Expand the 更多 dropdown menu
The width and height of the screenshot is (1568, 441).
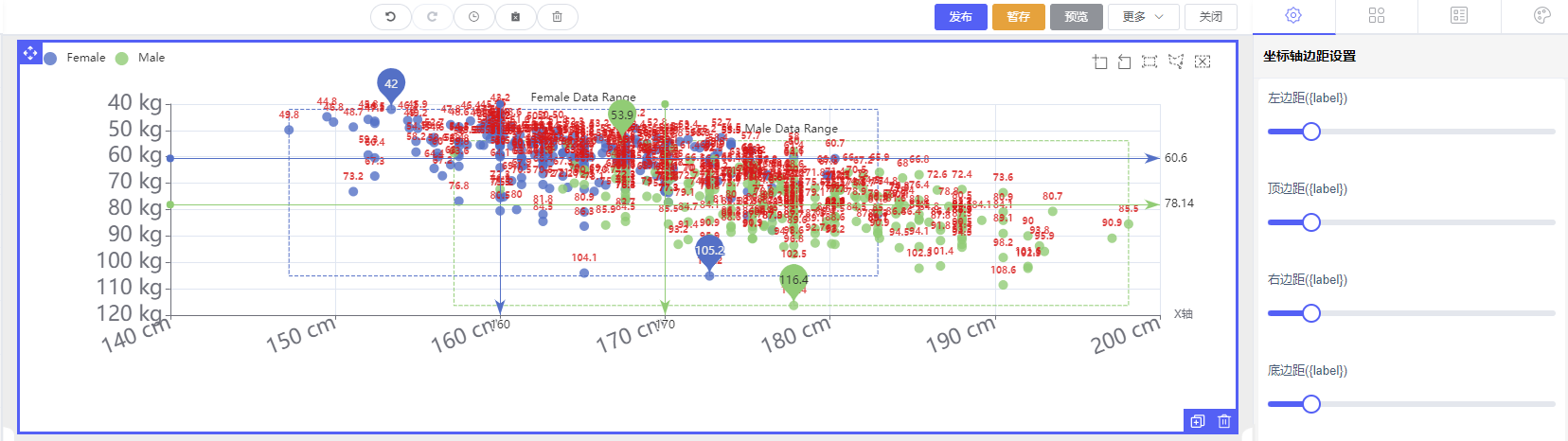click(1143, 17)
